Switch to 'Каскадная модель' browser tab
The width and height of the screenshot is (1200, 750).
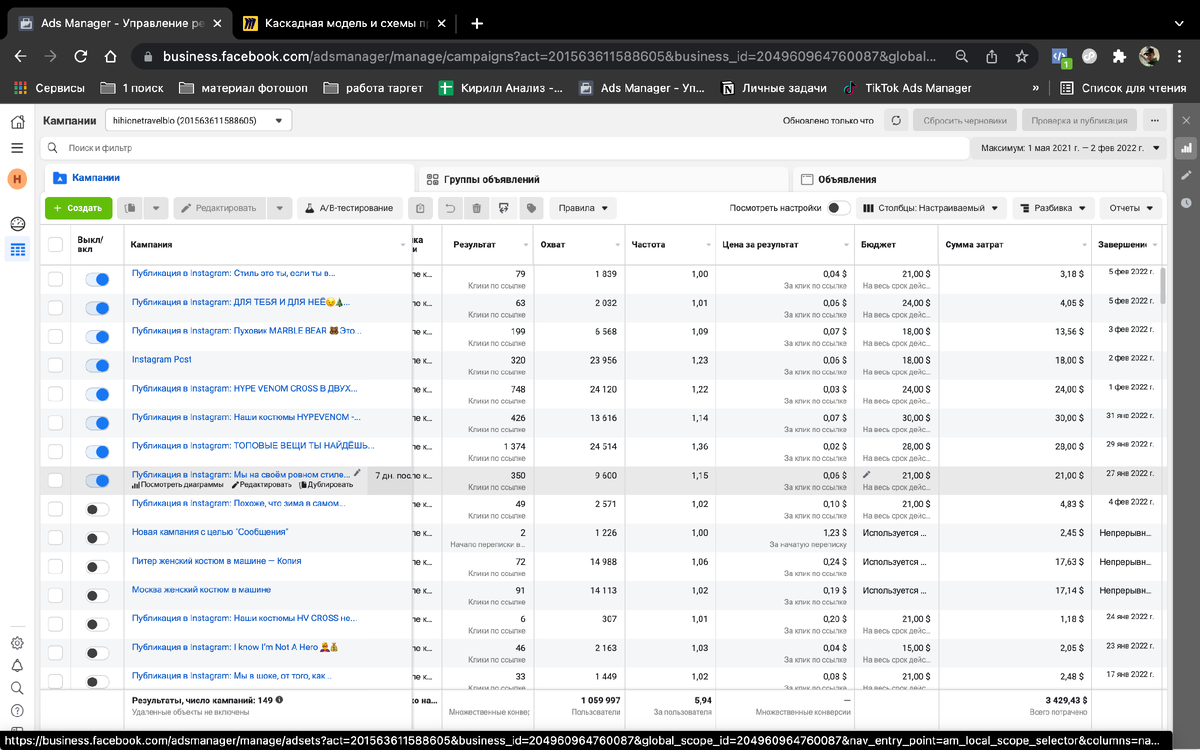click(345, 23)
